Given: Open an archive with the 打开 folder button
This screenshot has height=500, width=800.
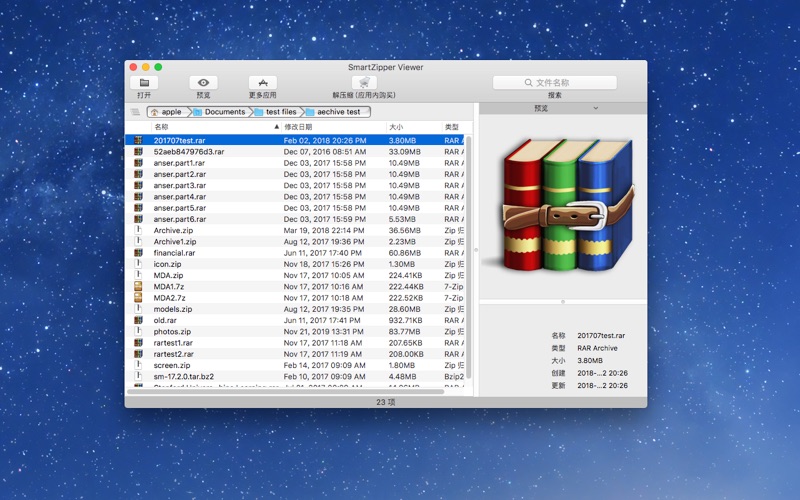Looking at the screenshot, I should [144, 83].
